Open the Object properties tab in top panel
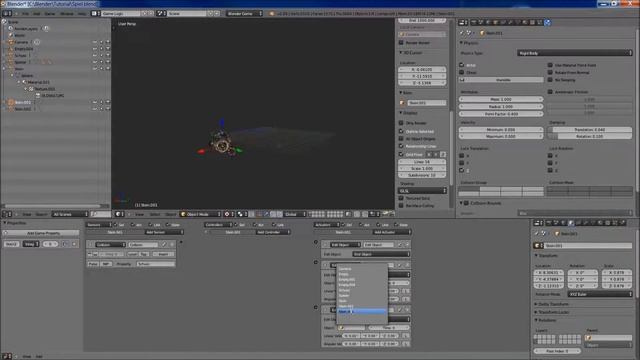This screenshot has height=360, width=640. [496, 22]
